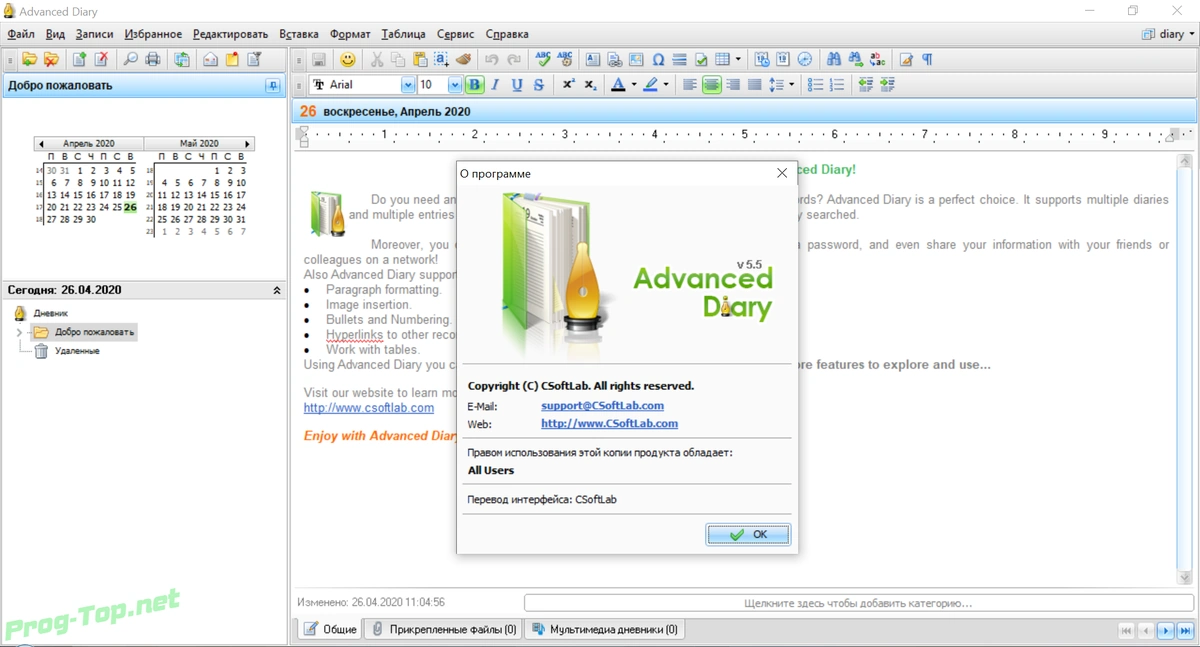Viewport: 1200px width, 647px height.
Task: Toggle Underline formatting
Action: [x=517, y=85]
